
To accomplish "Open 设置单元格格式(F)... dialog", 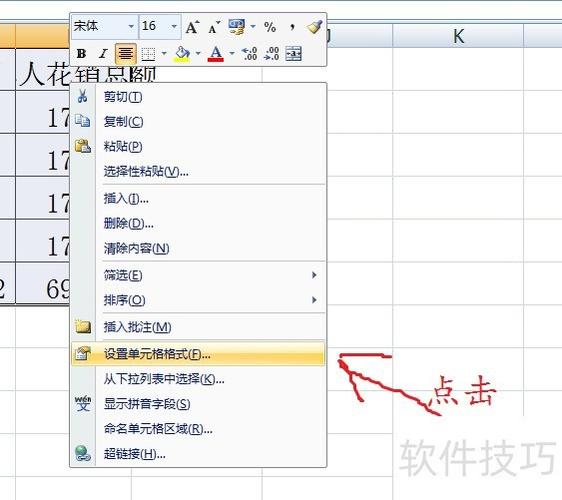I will pos(199,354).
